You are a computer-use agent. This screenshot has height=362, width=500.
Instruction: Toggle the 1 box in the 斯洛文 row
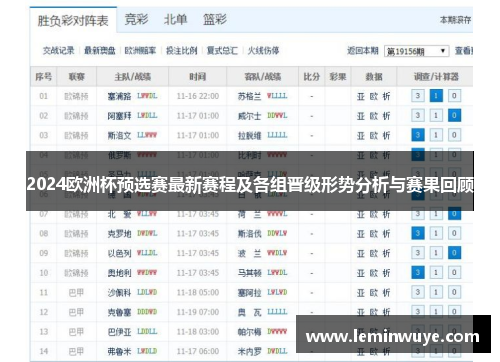coord(436,135)
